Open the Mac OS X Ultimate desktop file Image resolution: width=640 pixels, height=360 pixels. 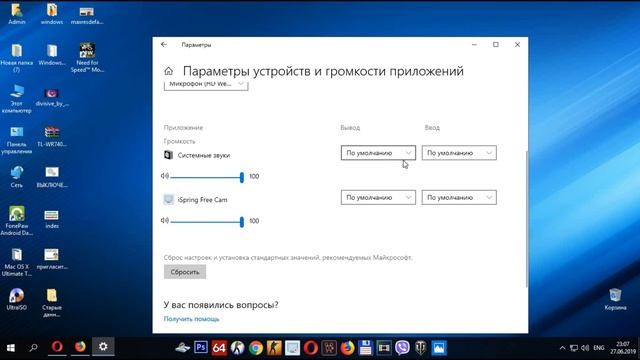click(x=16, y=262)
